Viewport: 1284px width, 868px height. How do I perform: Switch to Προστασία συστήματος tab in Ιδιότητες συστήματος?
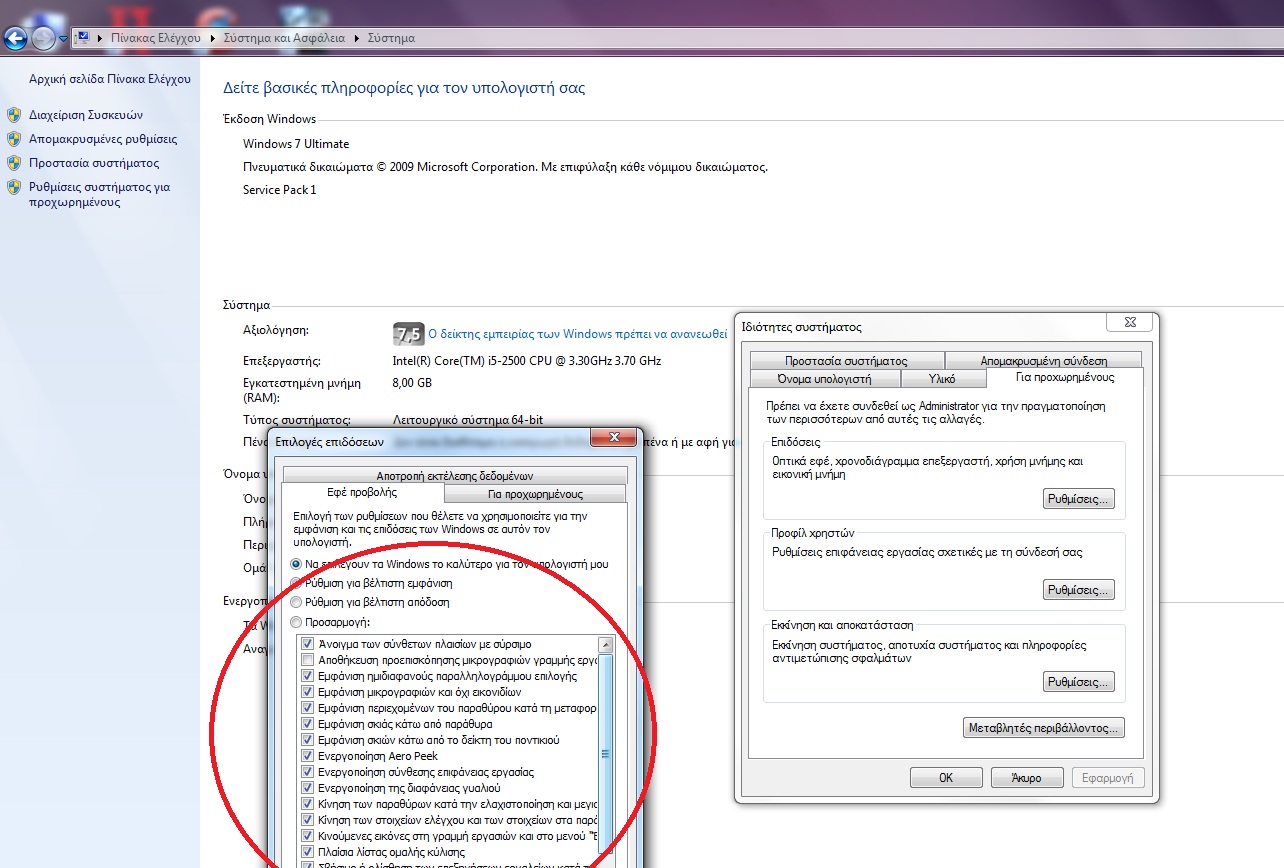point(846,361)
